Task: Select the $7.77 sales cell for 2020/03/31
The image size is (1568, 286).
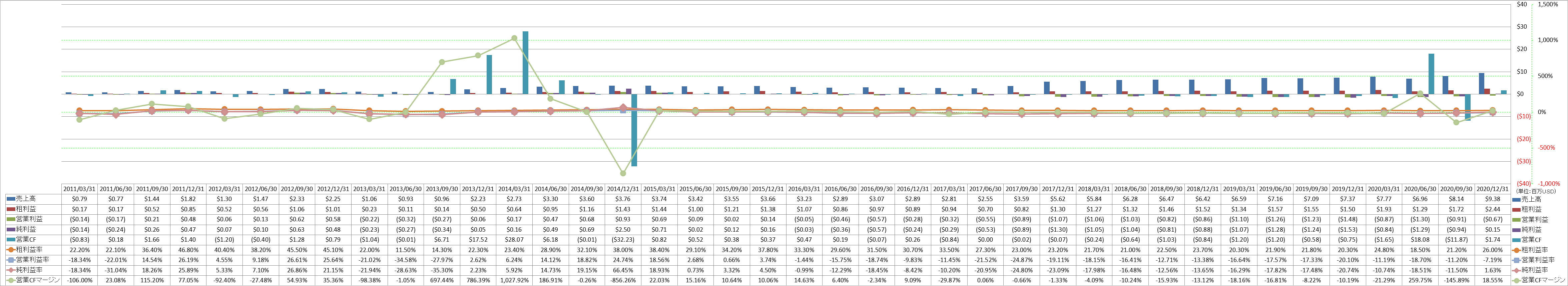Action: pos(1384,199)
